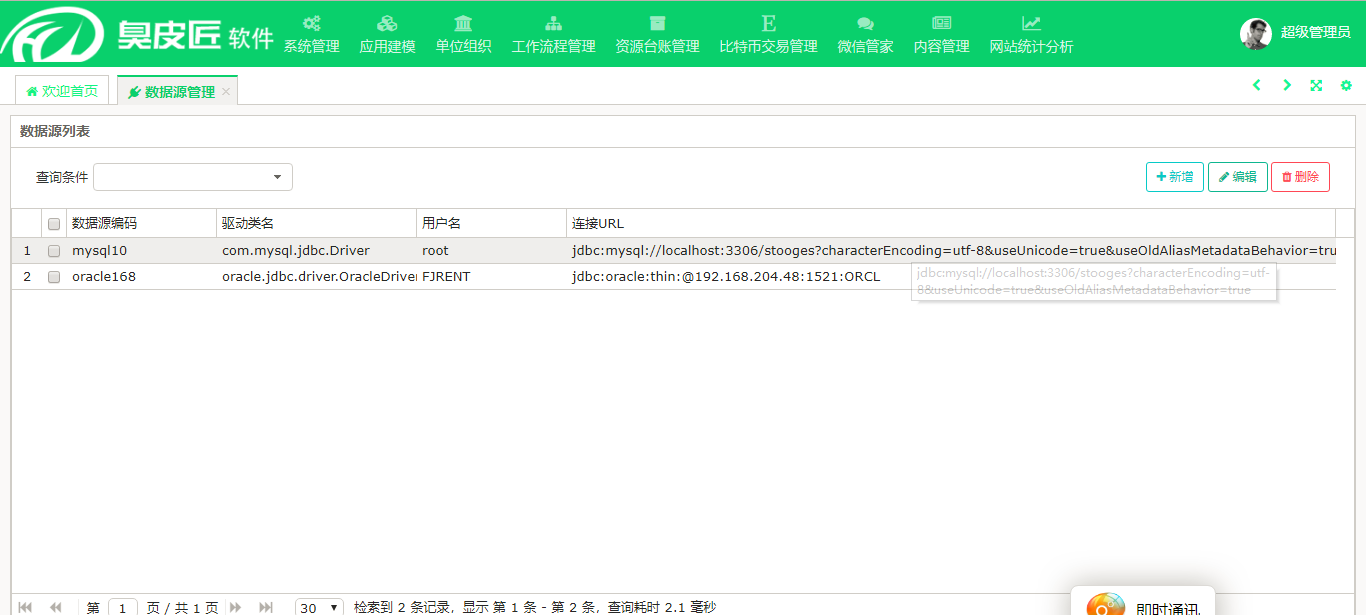The image size is (1366, 615).
Task: Check the oracle168 row checkbox
Action: [x=54, y=277]
